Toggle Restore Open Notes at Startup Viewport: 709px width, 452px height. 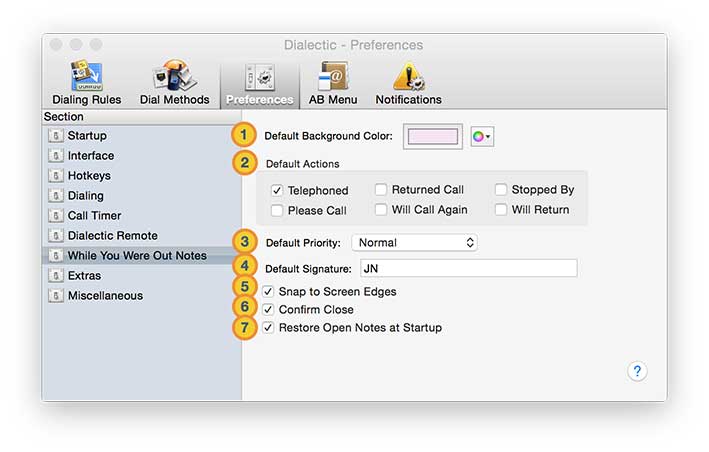pos(268,328)
